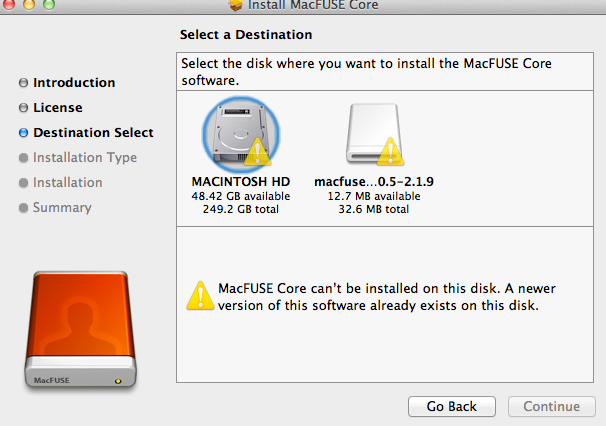Click the Go Back button
This screenshot has height=426, width=606.
pyautogui.click(x=451, y=407)
